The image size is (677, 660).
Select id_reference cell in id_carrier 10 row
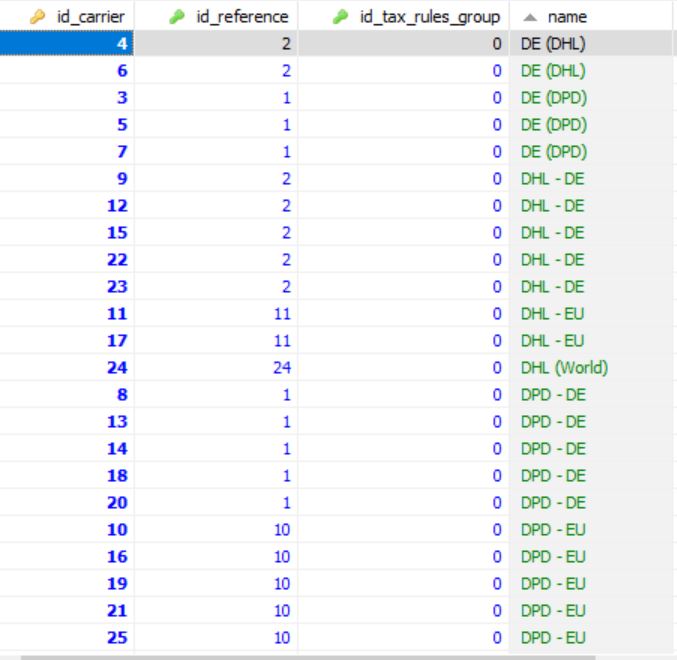tap(280, 530)
